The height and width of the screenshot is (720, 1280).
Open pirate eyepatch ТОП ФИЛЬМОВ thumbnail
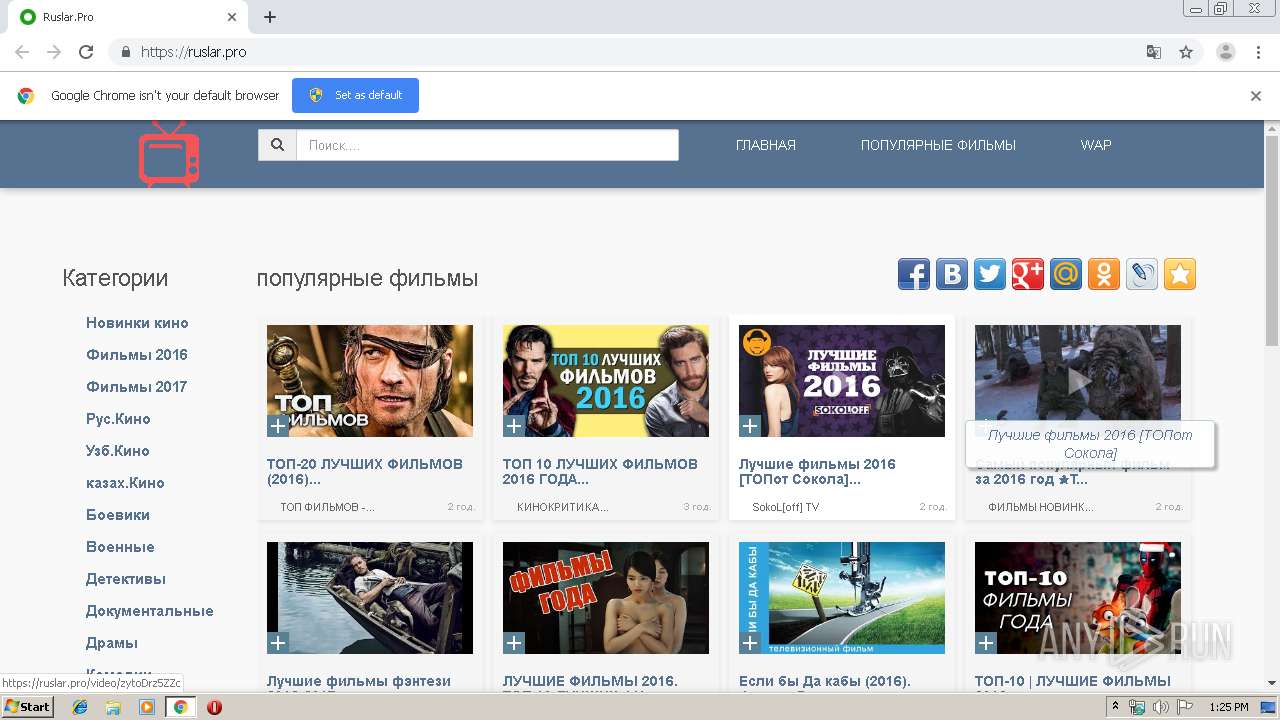point(370,380)
